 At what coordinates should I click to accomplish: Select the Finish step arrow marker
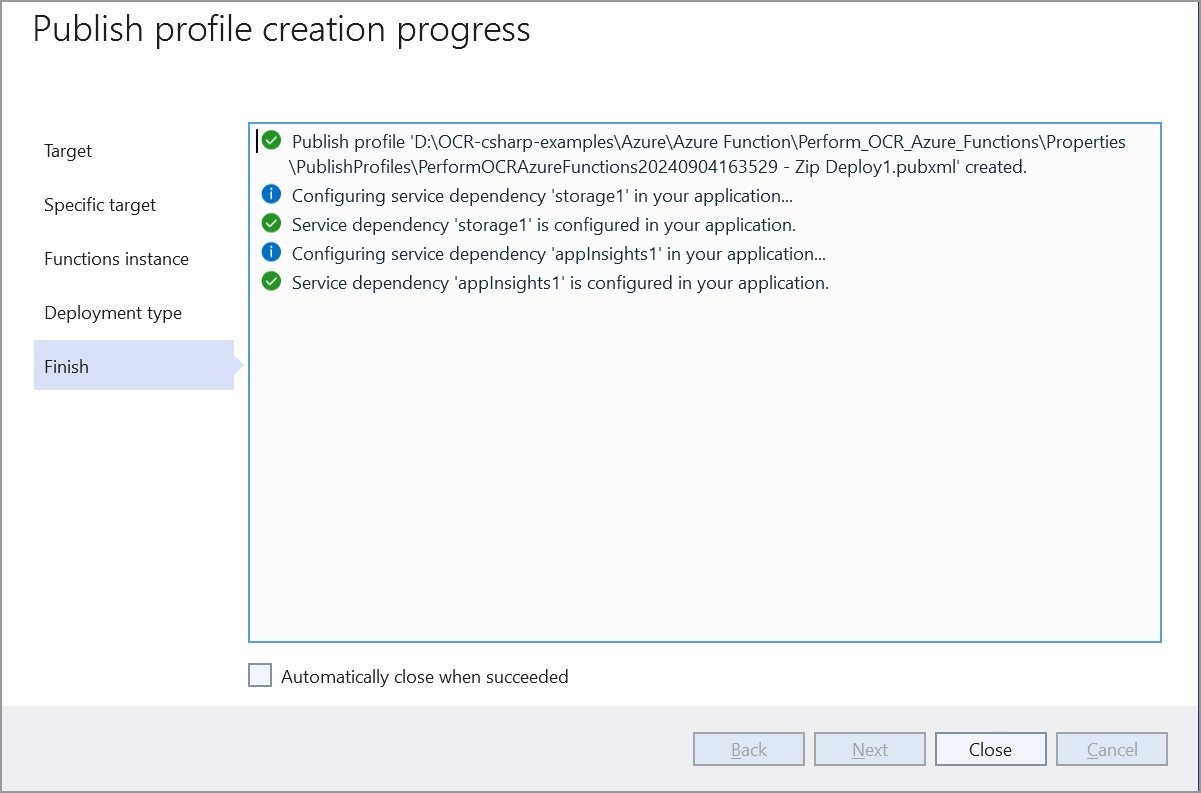[238, 365]
